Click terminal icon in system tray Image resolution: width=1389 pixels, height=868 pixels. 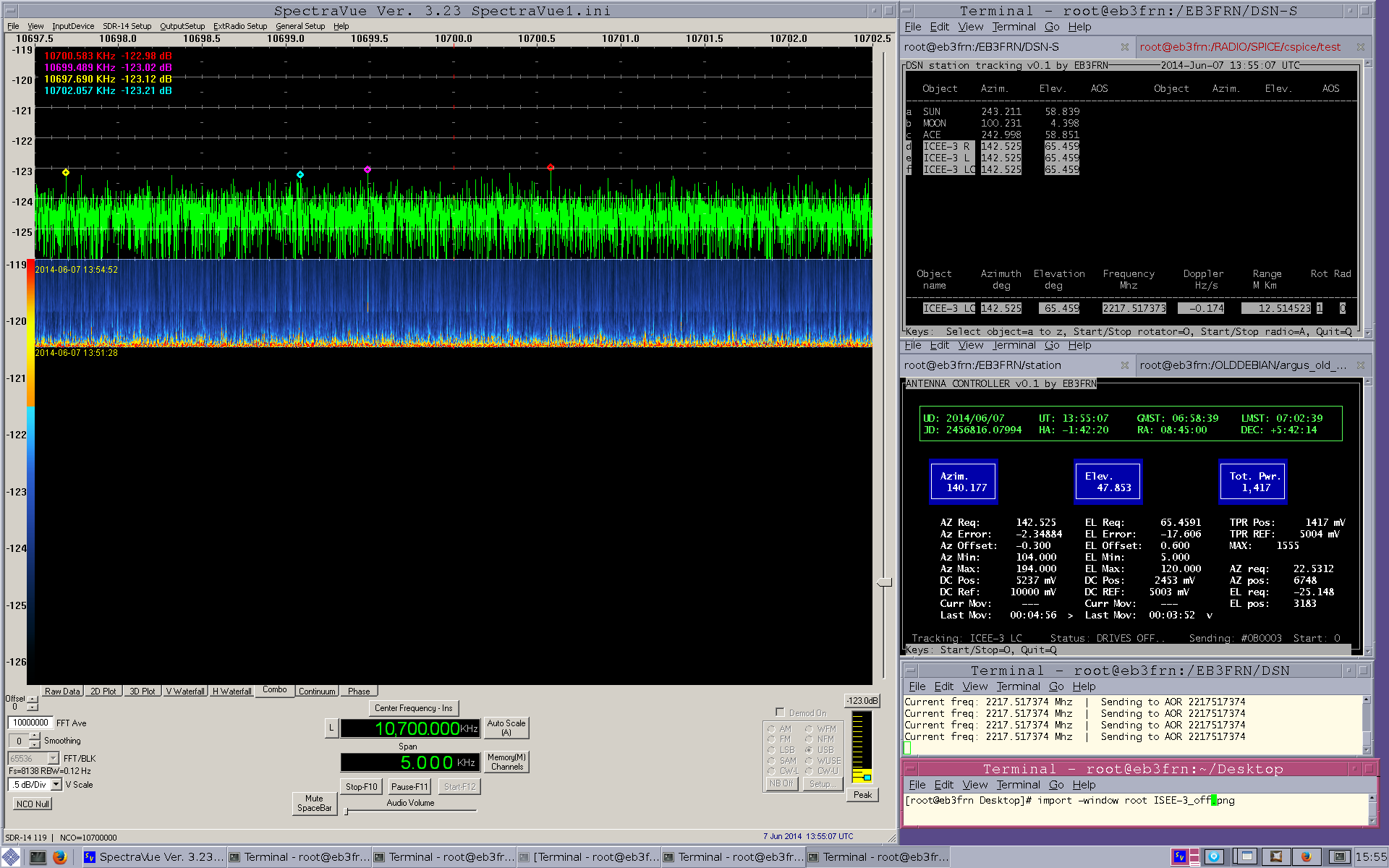1339,857
